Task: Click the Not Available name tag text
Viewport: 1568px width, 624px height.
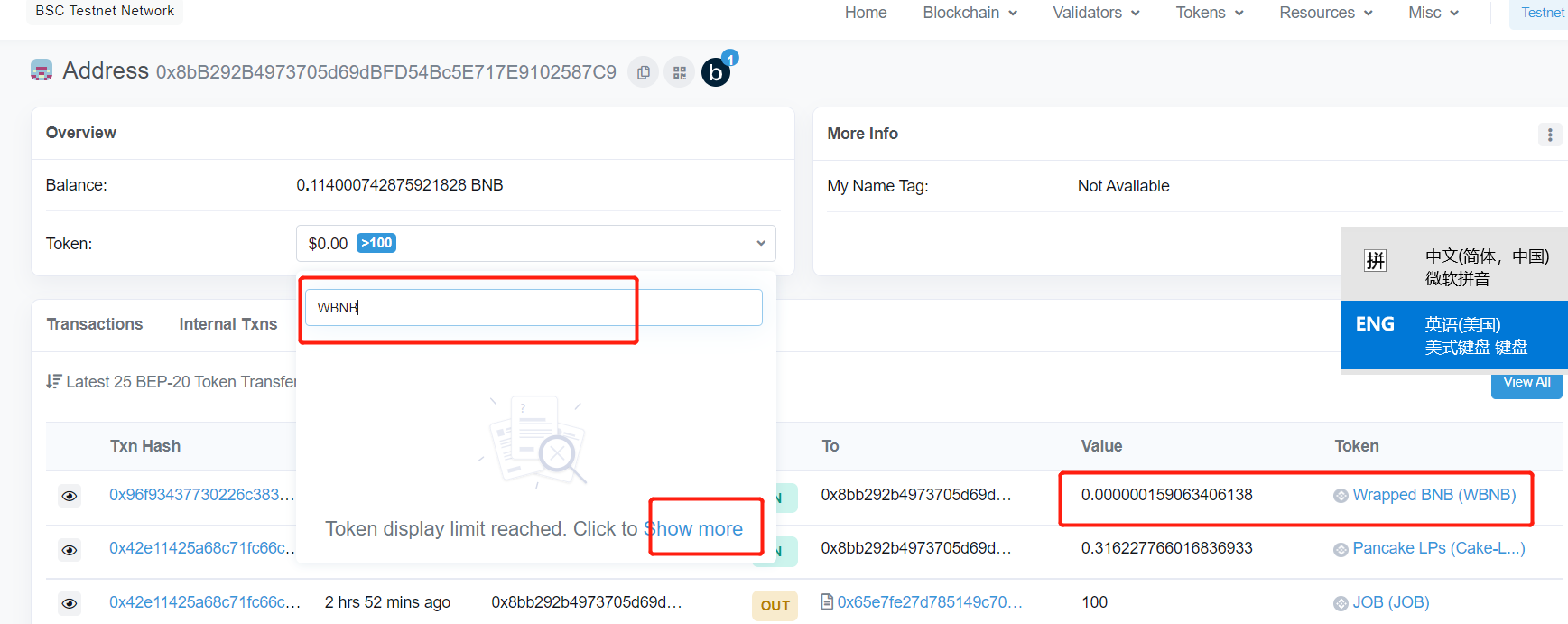Action: pos(1124,186)
